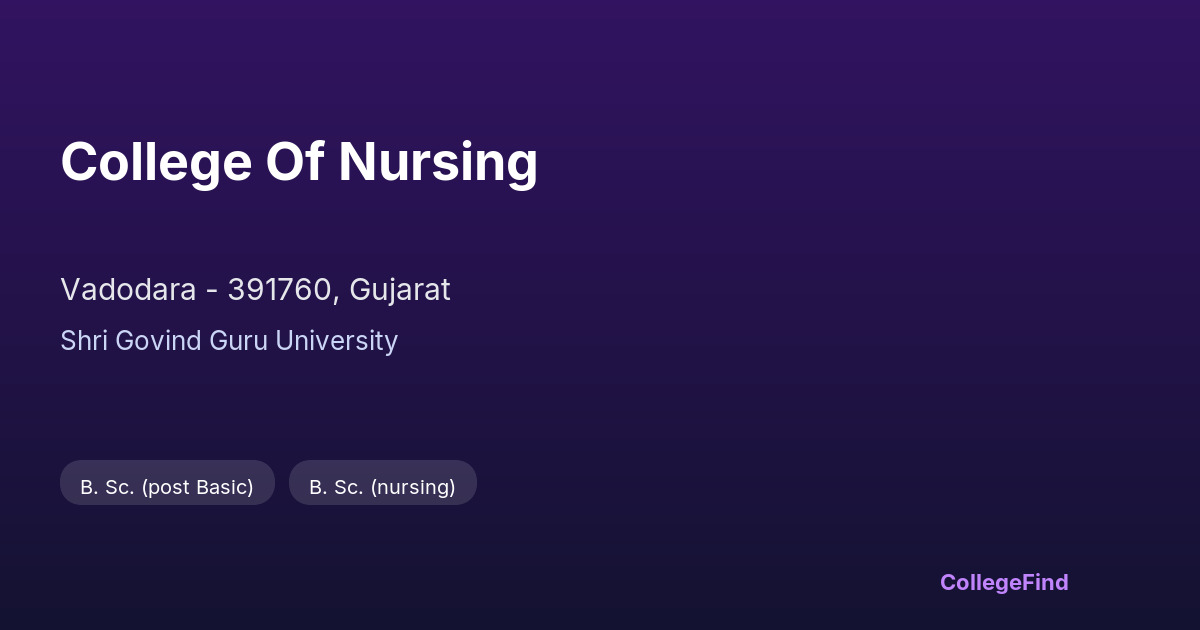The width and height of the screenshot is (1200, 630).
Task: Click the word "University" in the affiliation line
Action: click(336, 341)
